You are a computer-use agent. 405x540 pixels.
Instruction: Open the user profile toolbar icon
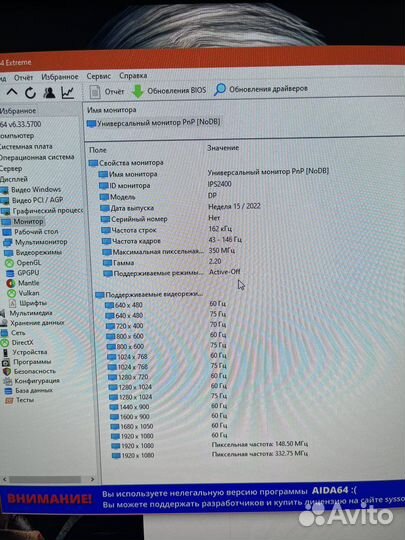(49, 92)
